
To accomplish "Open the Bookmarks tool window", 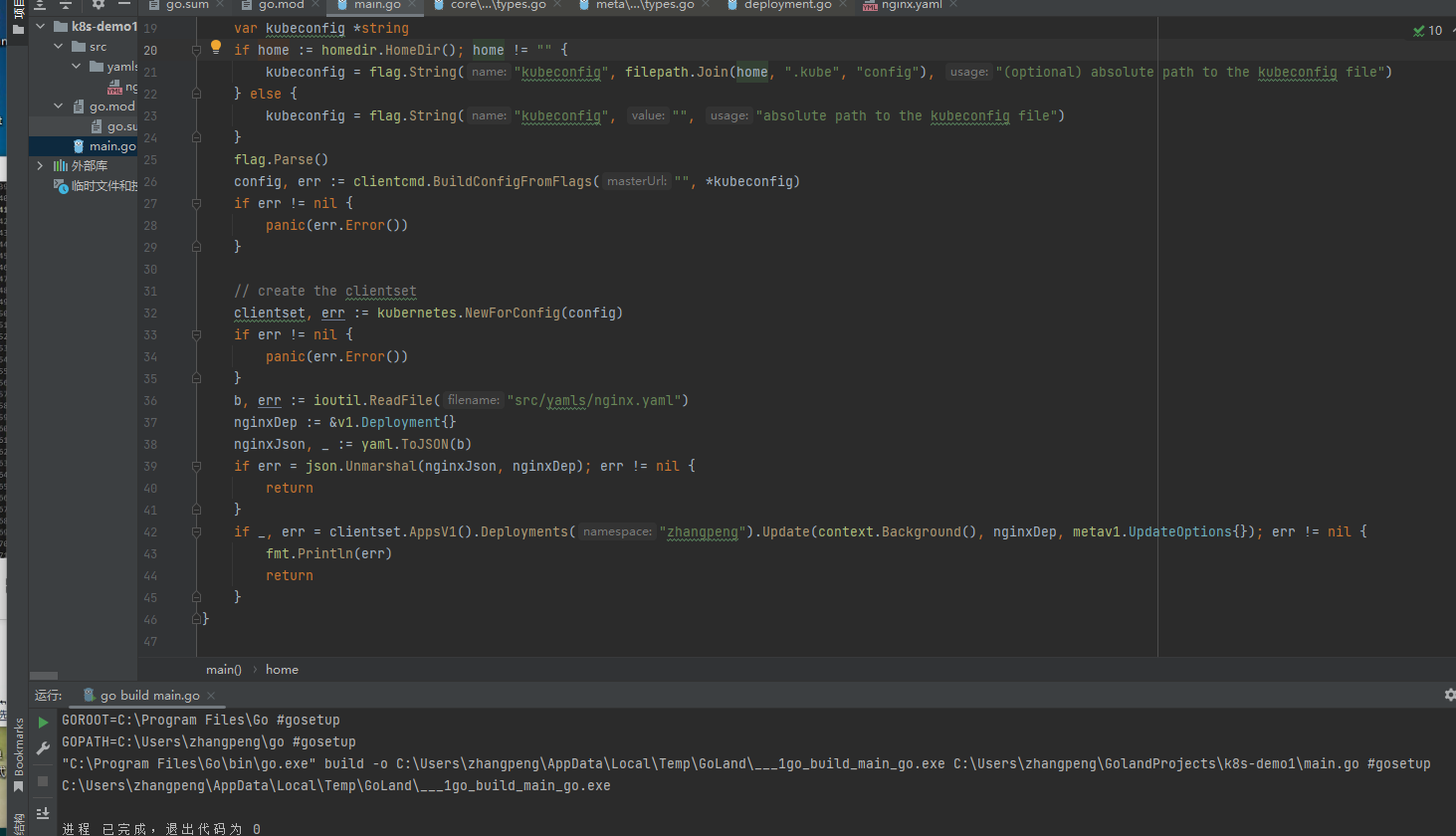I will click(x=18, y=754).
